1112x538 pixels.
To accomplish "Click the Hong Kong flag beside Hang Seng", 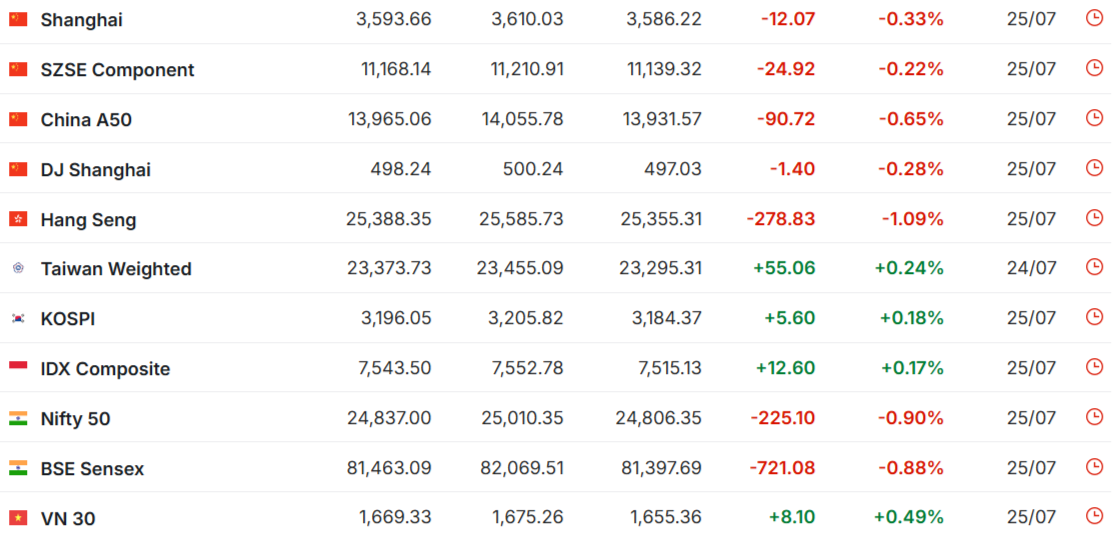I will [18, 219].
